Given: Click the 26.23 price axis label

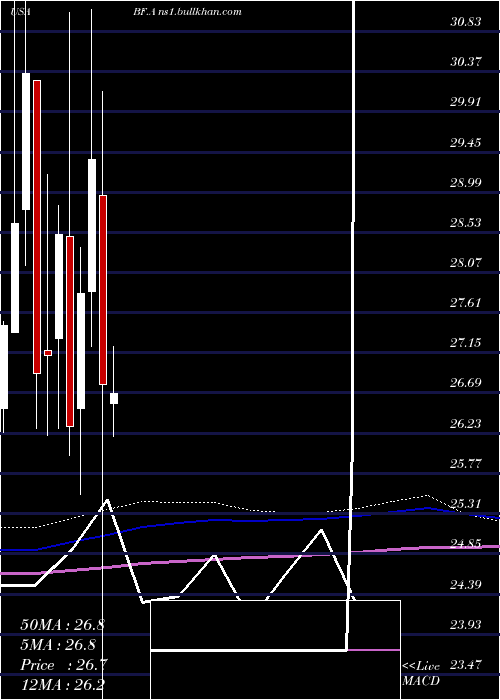Looking at the screenshot, I should (x=466, y=424).
